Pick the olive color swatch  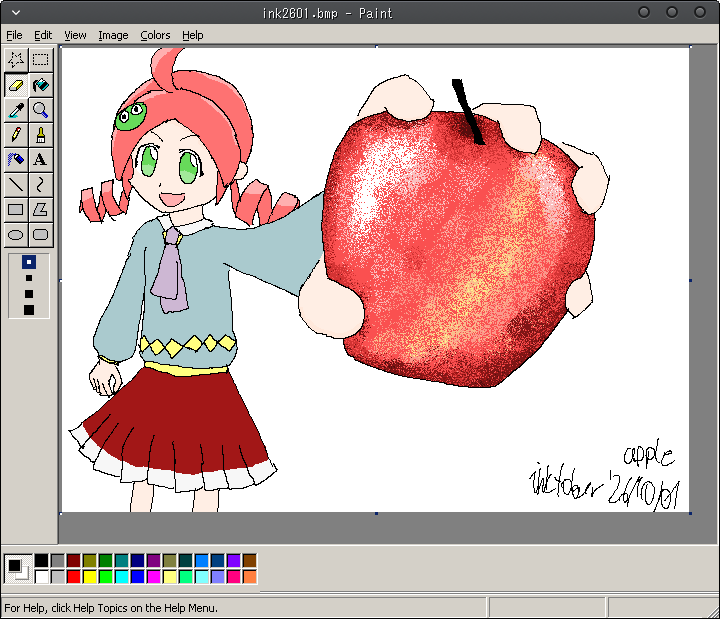coord(90,560)
